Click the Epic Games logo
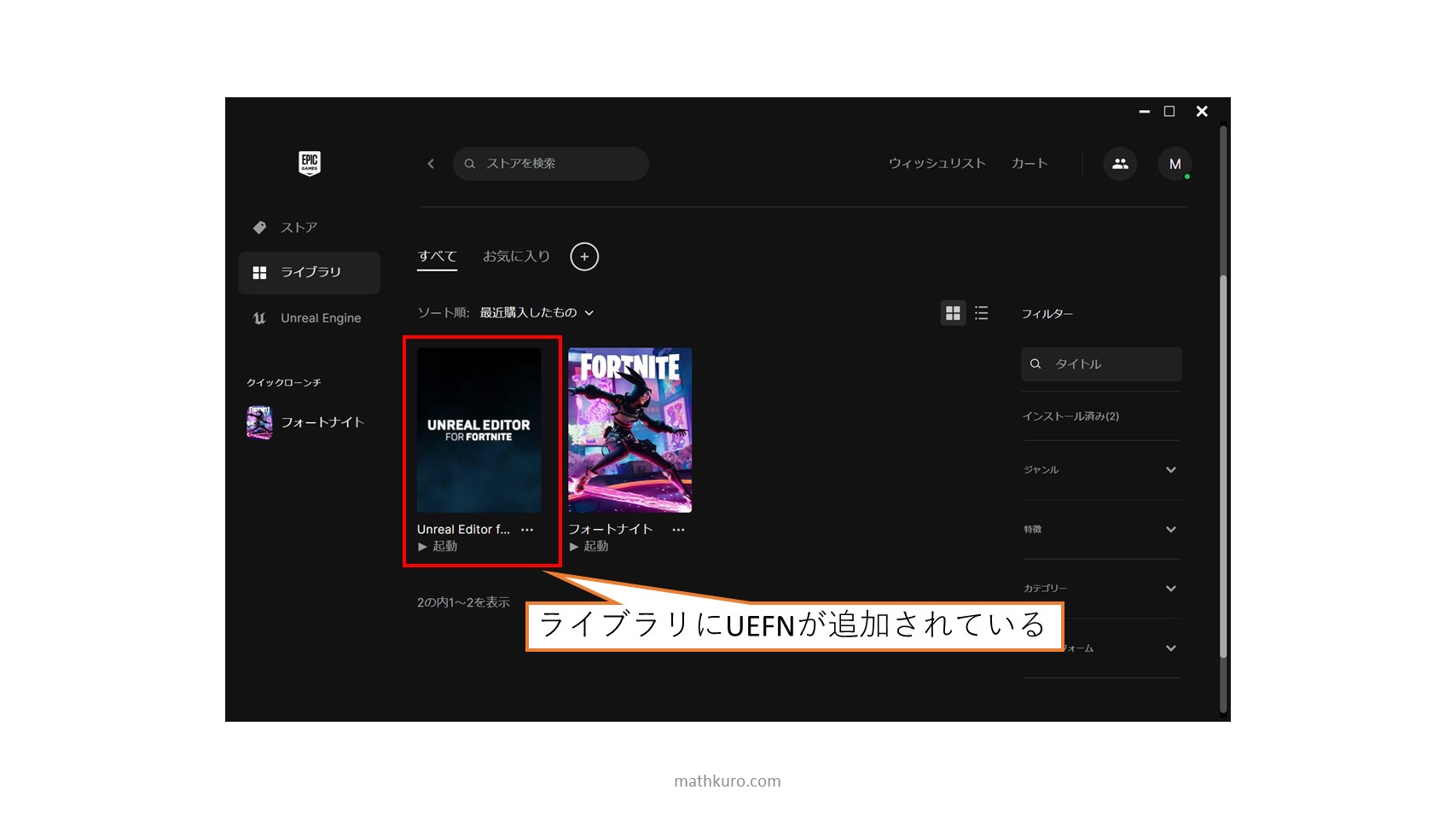This screenshot has width=1456, height=819. 310,163
